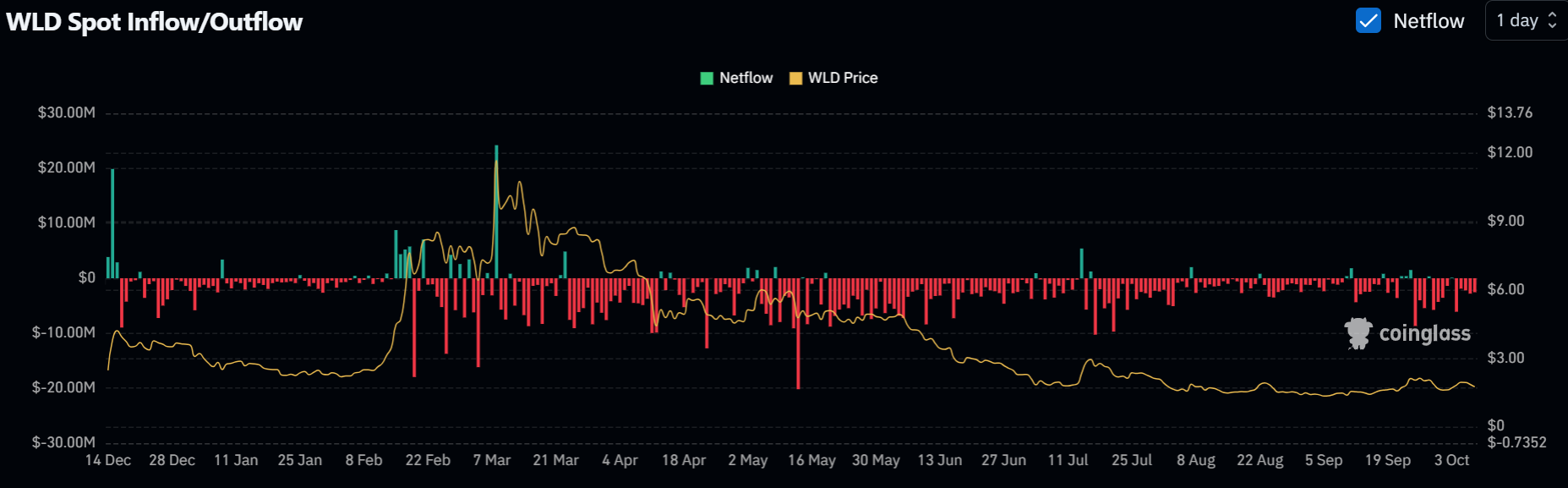Click the 8 Feb date label
The image size is (1568, 488).
(x=363, y=460)
